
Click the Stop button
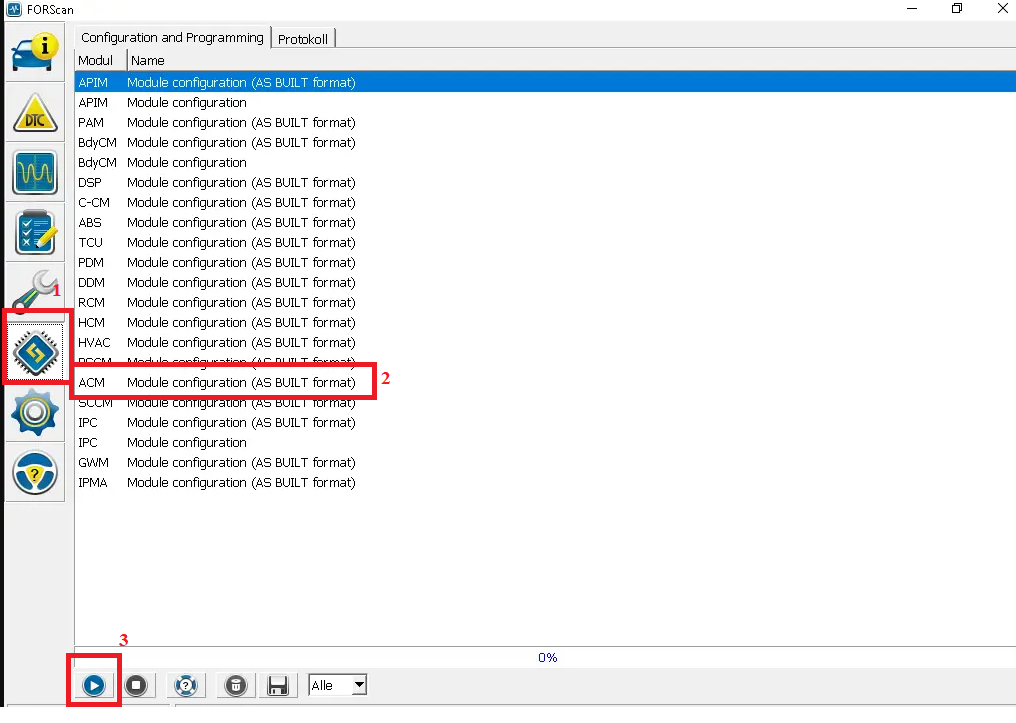[136, 685]
